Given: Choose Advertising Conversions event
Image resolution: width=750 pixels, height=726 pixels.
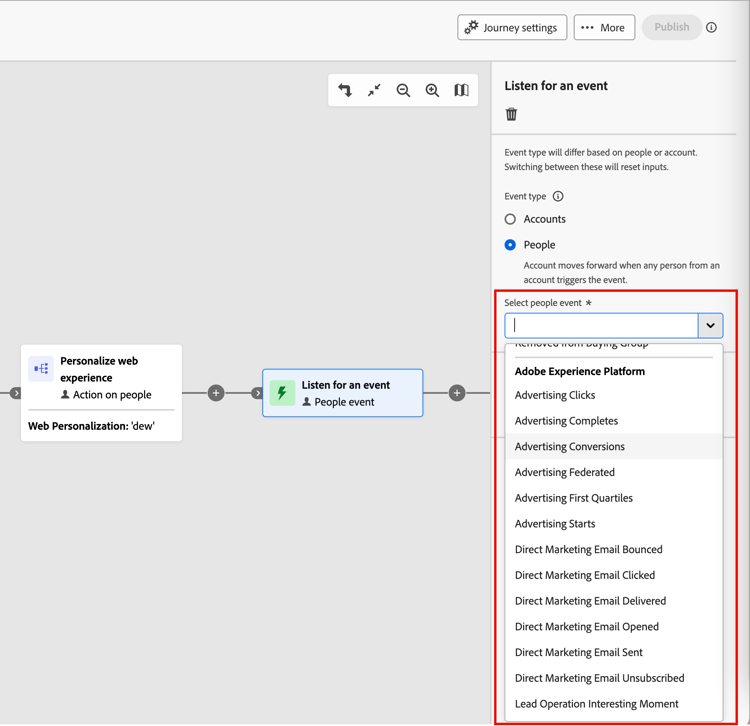Looking at the screenshot, I should 614,446.
